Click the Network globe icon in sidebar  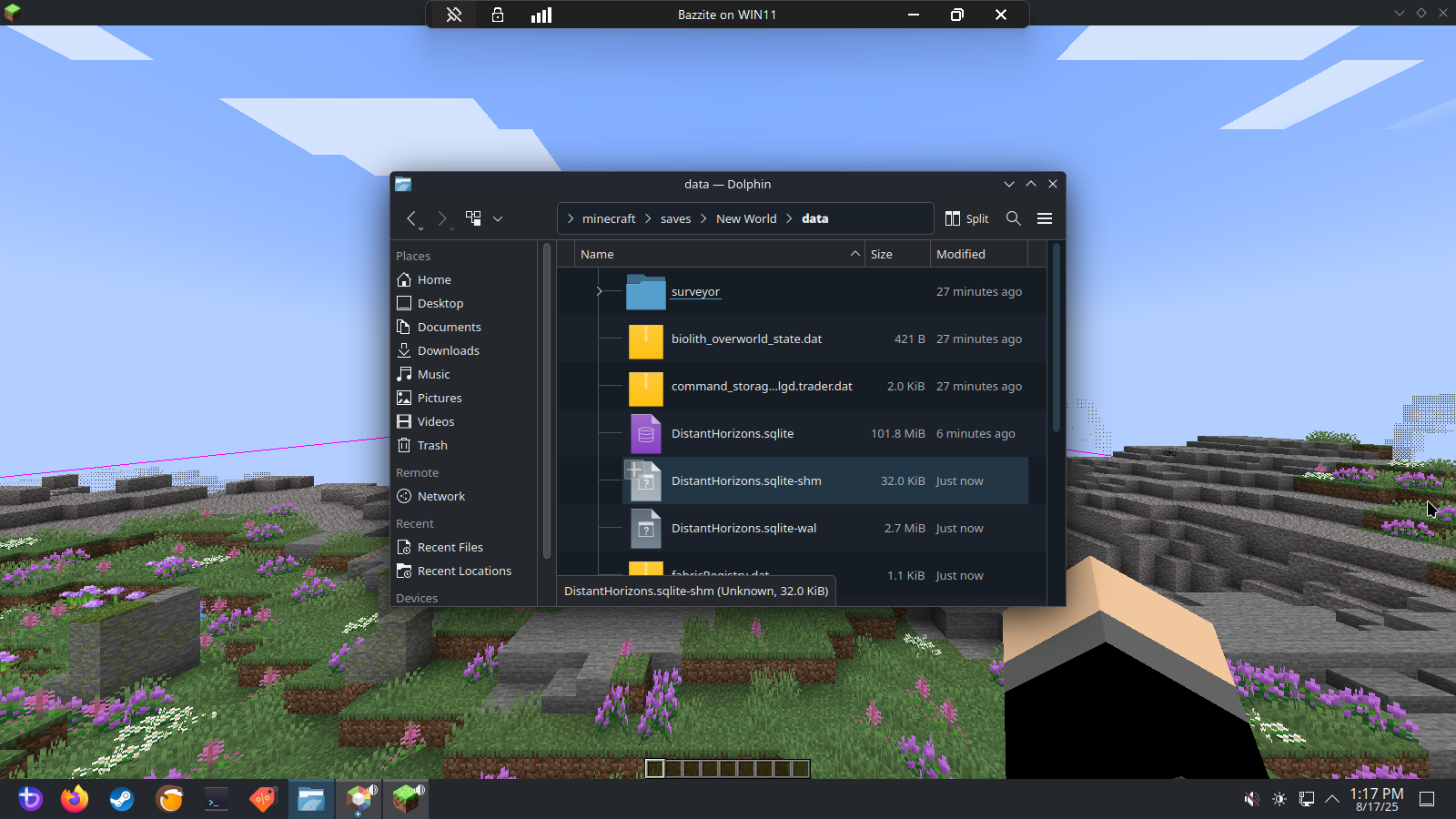coord(404,496)
